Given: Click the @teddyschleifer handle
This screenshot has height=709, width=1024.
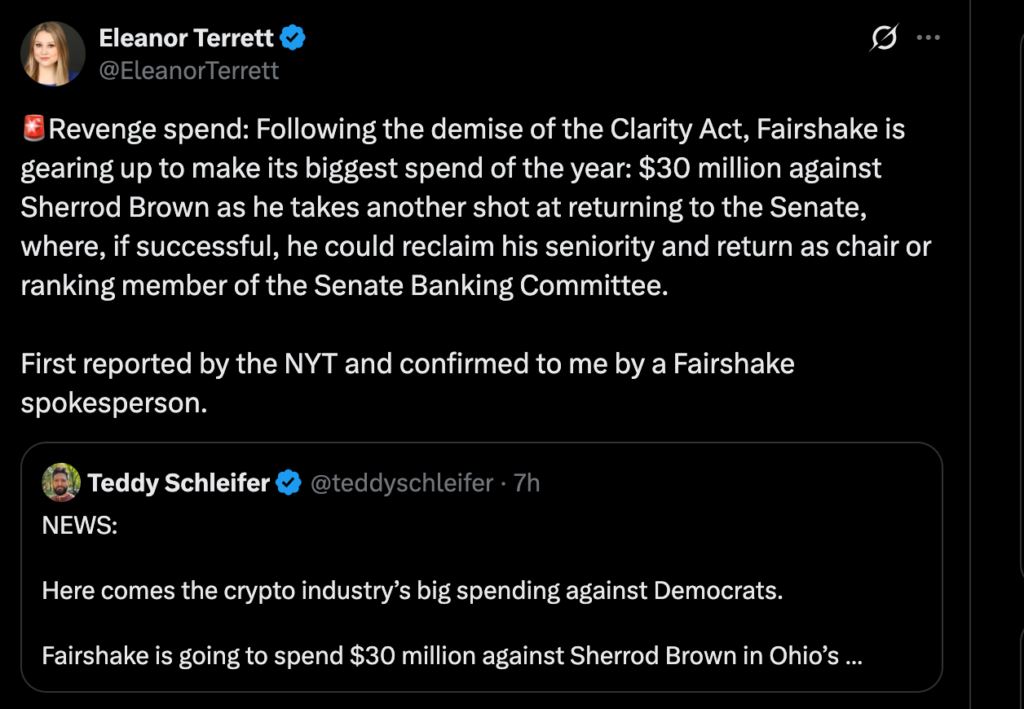Looking at the screenshot, I should pos(402,483).
